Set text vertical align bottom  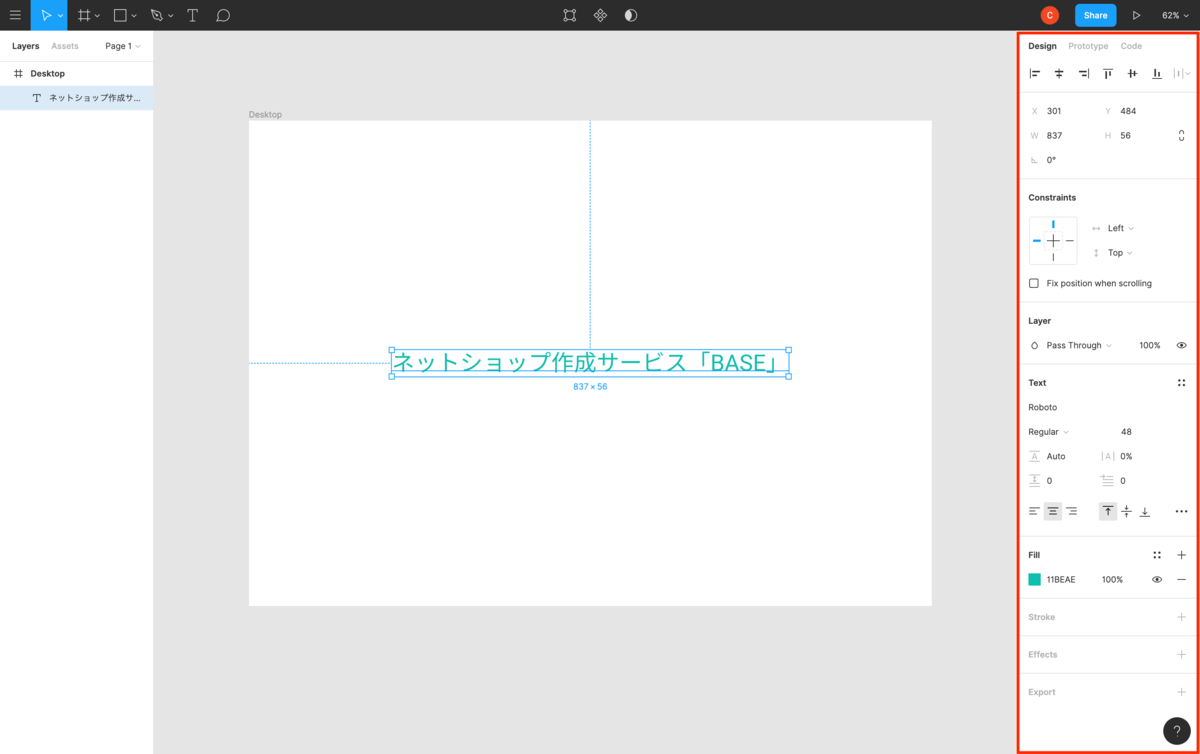coord(1145,511)
